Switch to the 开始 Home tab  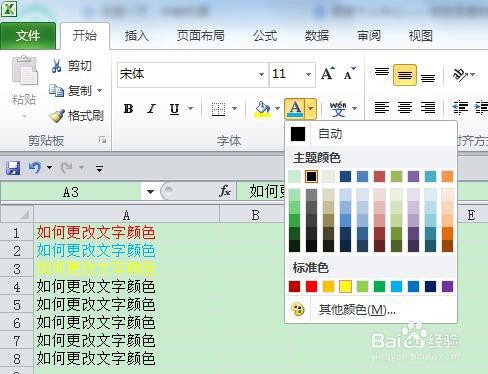click(85, 36)
